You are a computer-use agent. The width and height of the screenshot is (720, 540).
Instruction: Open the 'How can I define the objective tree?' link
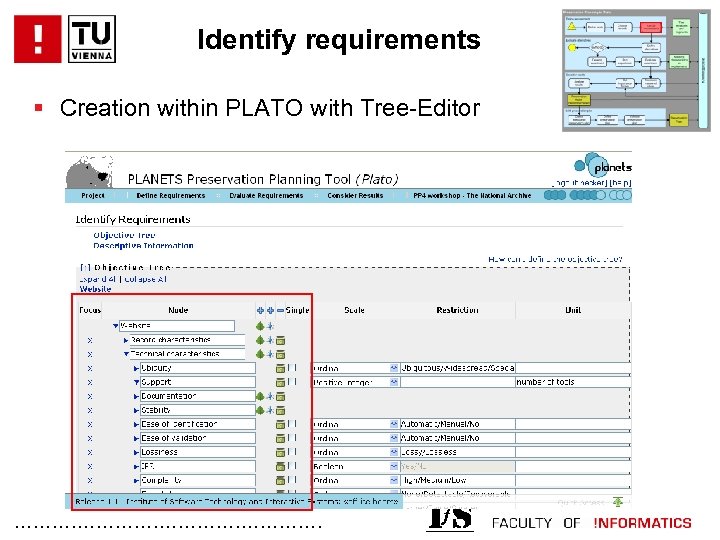555,259
